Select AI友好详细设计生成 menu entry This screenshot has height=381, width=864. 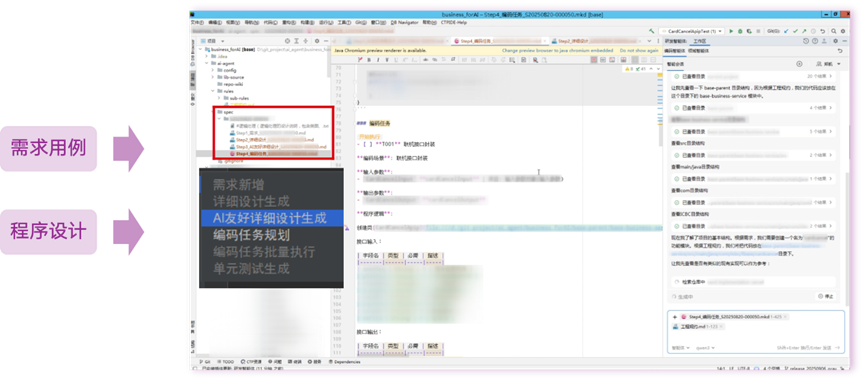coord(271,218)
